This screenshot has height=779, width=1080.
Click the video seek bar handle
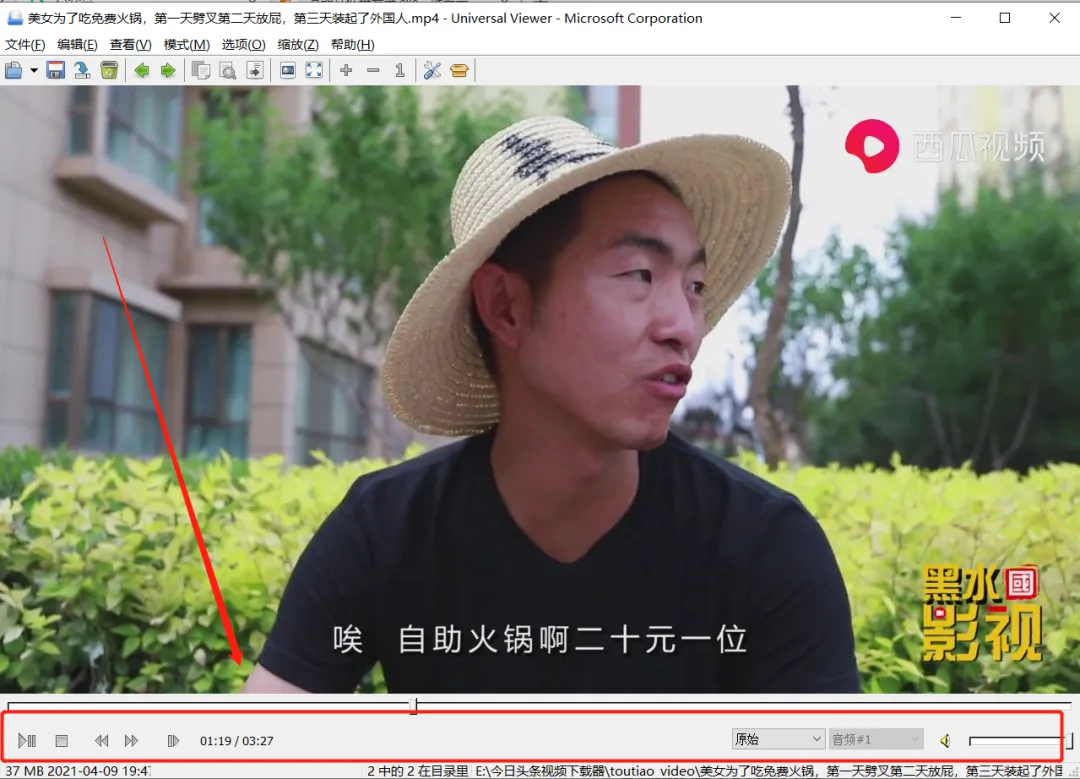coord(414,705)
